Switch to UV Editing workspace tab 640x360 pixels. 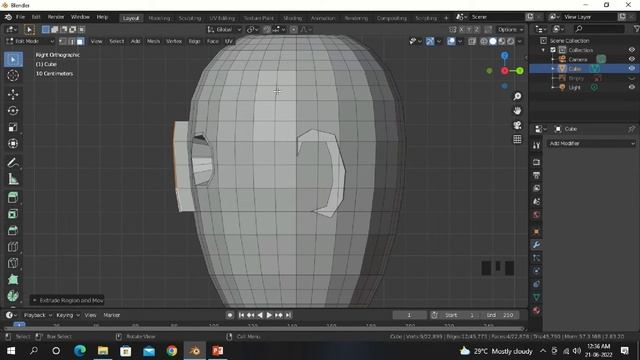(x=222, y=18)
